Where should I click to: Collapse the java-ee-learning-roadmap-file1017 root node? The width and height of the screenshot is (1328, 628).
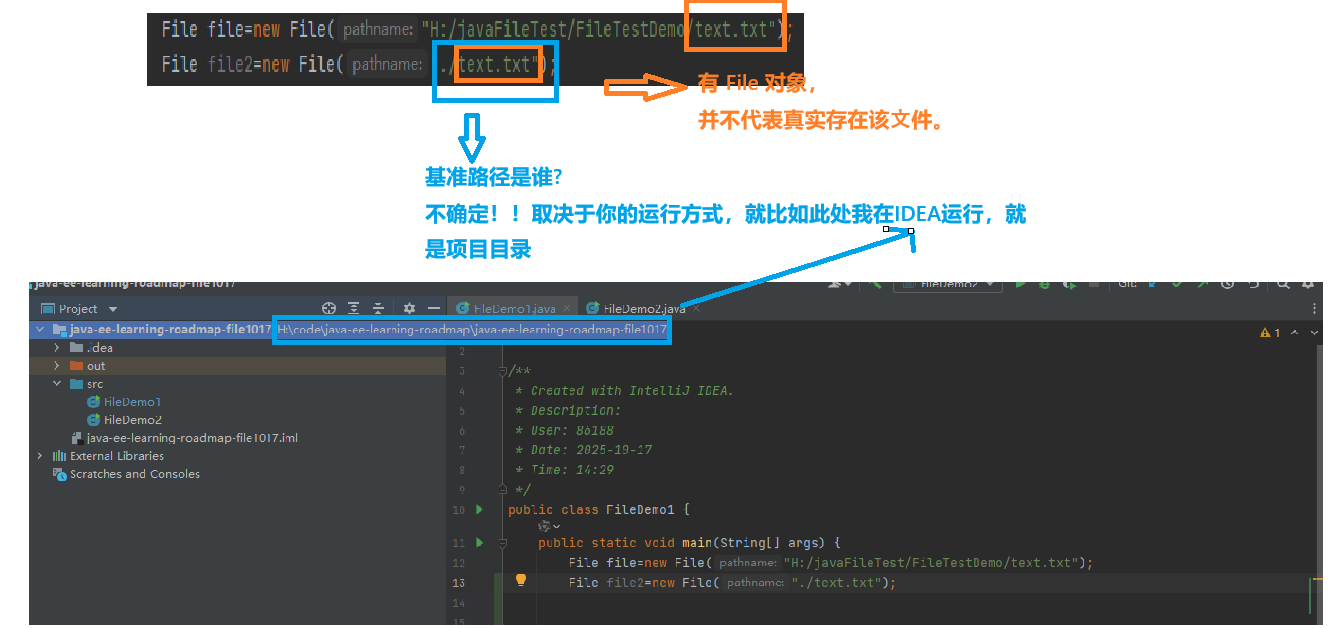click(x=40, y=329)
